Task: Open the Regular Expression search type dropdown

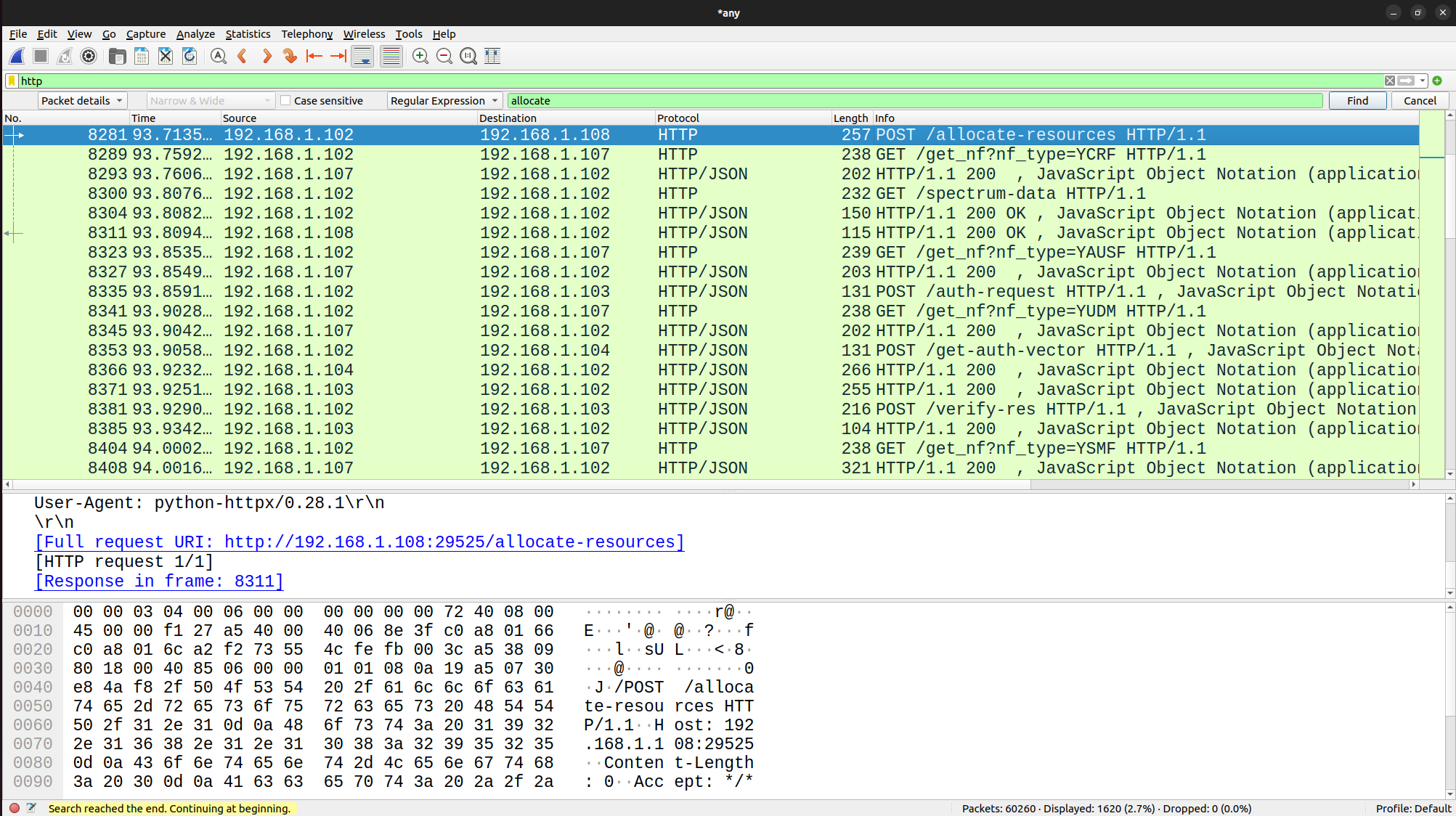Action: tap(444, 101)
